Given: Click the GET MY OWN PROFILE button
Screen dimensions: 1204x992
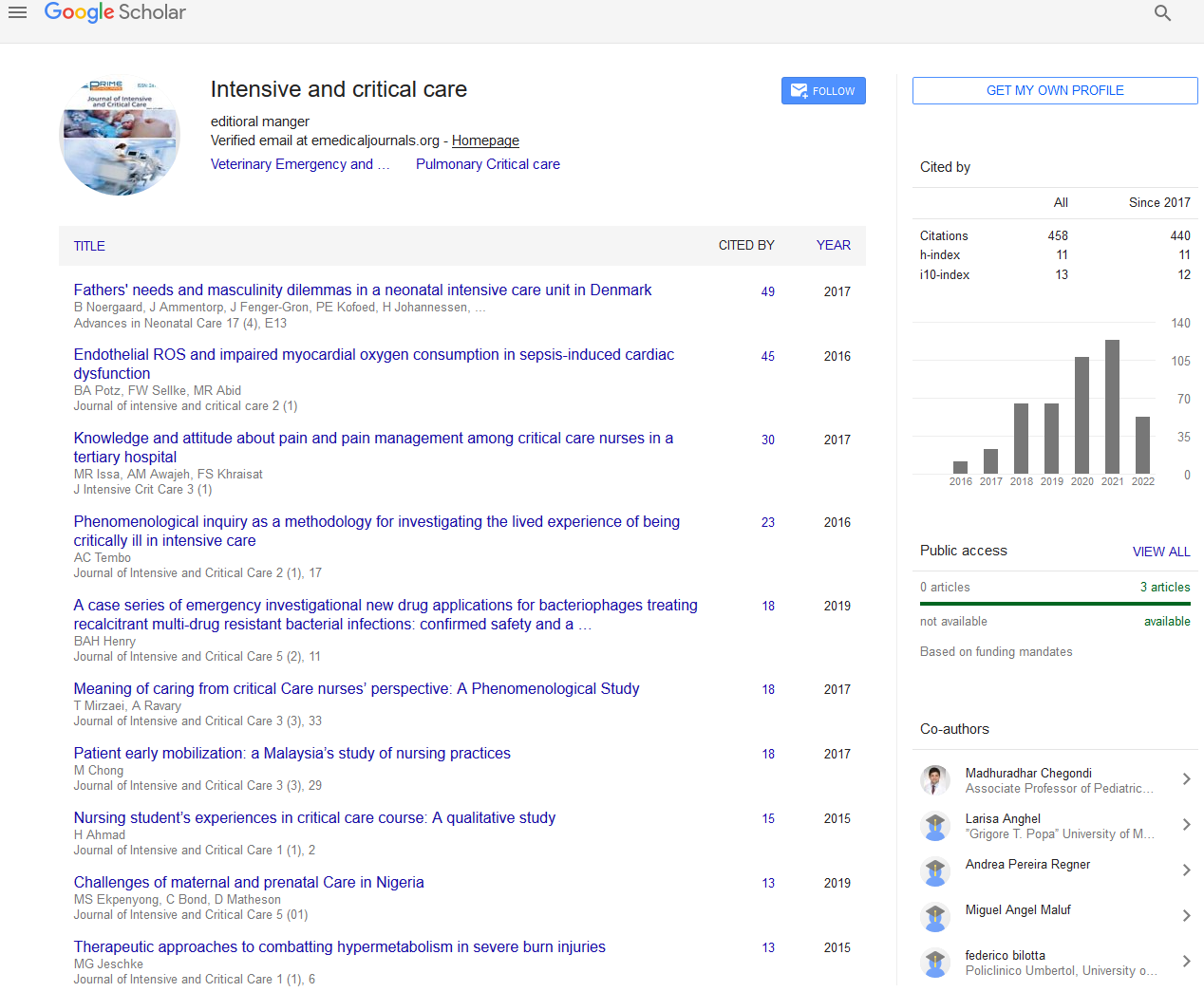Looking at the screenshot, I should coord(1054,90).
